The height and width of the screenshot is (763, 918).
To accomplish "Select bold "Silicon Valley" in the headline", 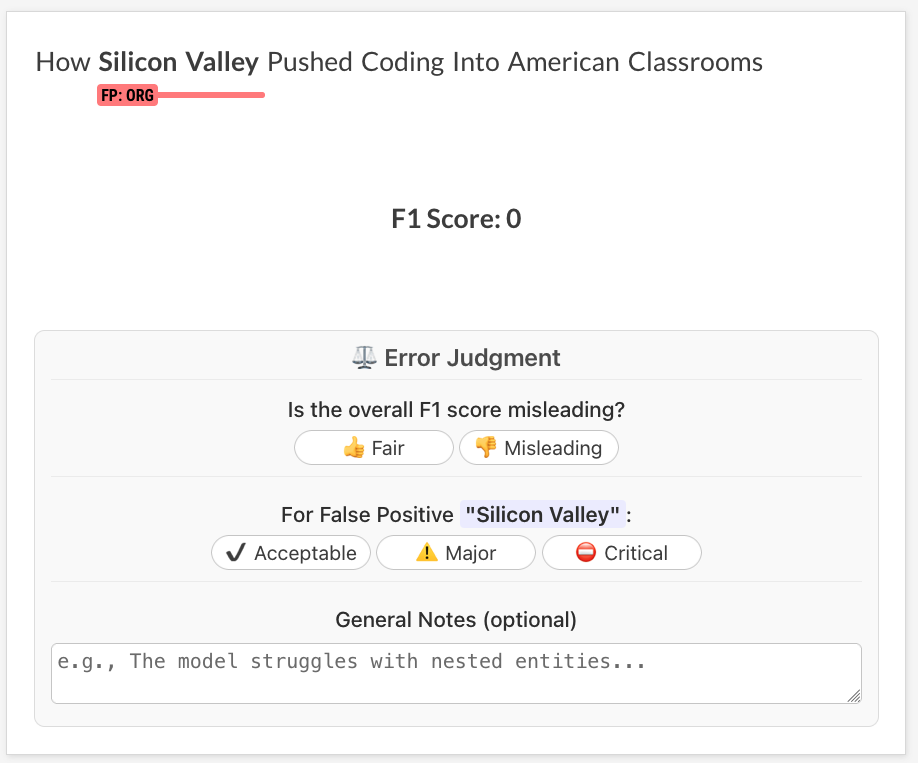I will point(178,62).
